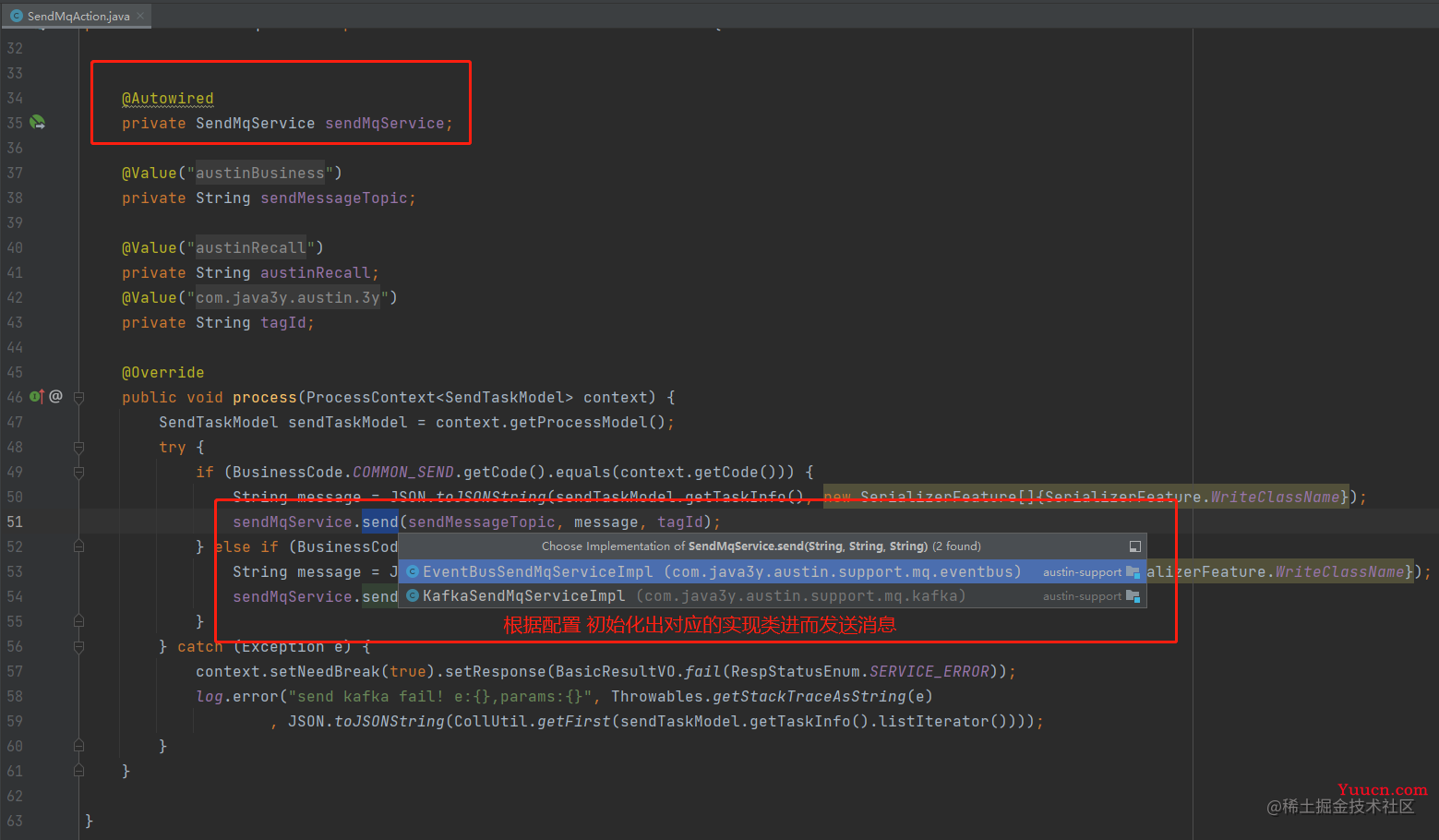Click the austin-support module icon in the Kafka row
Viewport: 1439px width, 840px height.
1133,596
